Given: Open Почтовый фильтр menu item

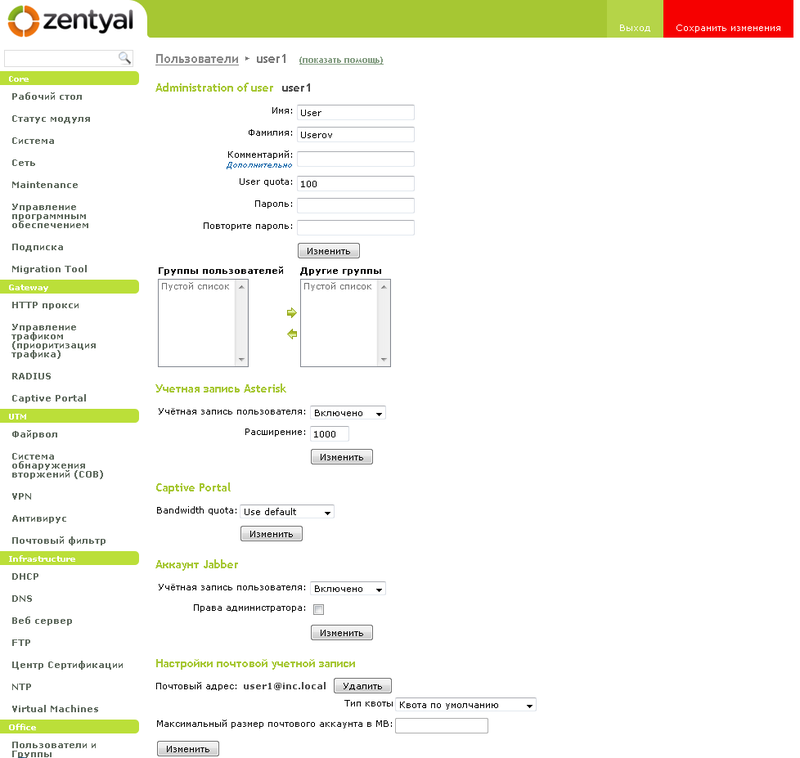Looking at the screenshot, I should [x=59, y=540].
